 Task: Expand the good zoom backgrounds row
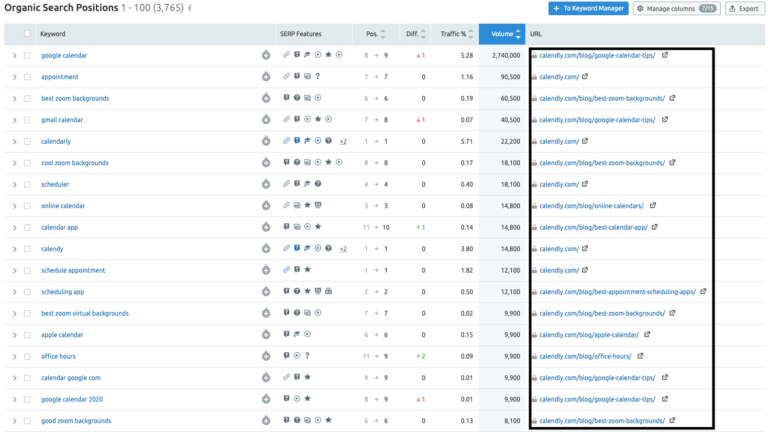point(14,421)
